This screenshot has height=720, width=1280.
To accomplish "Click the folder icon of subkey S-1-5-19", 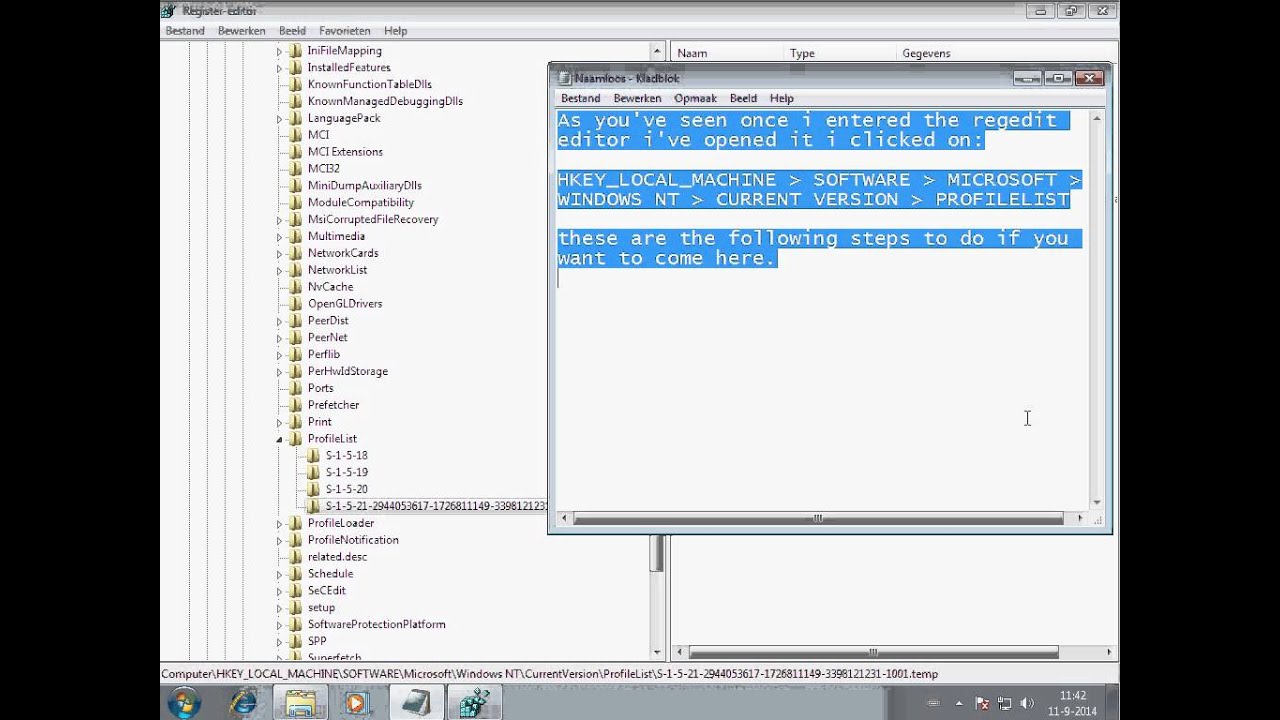I will coord(313,473).
